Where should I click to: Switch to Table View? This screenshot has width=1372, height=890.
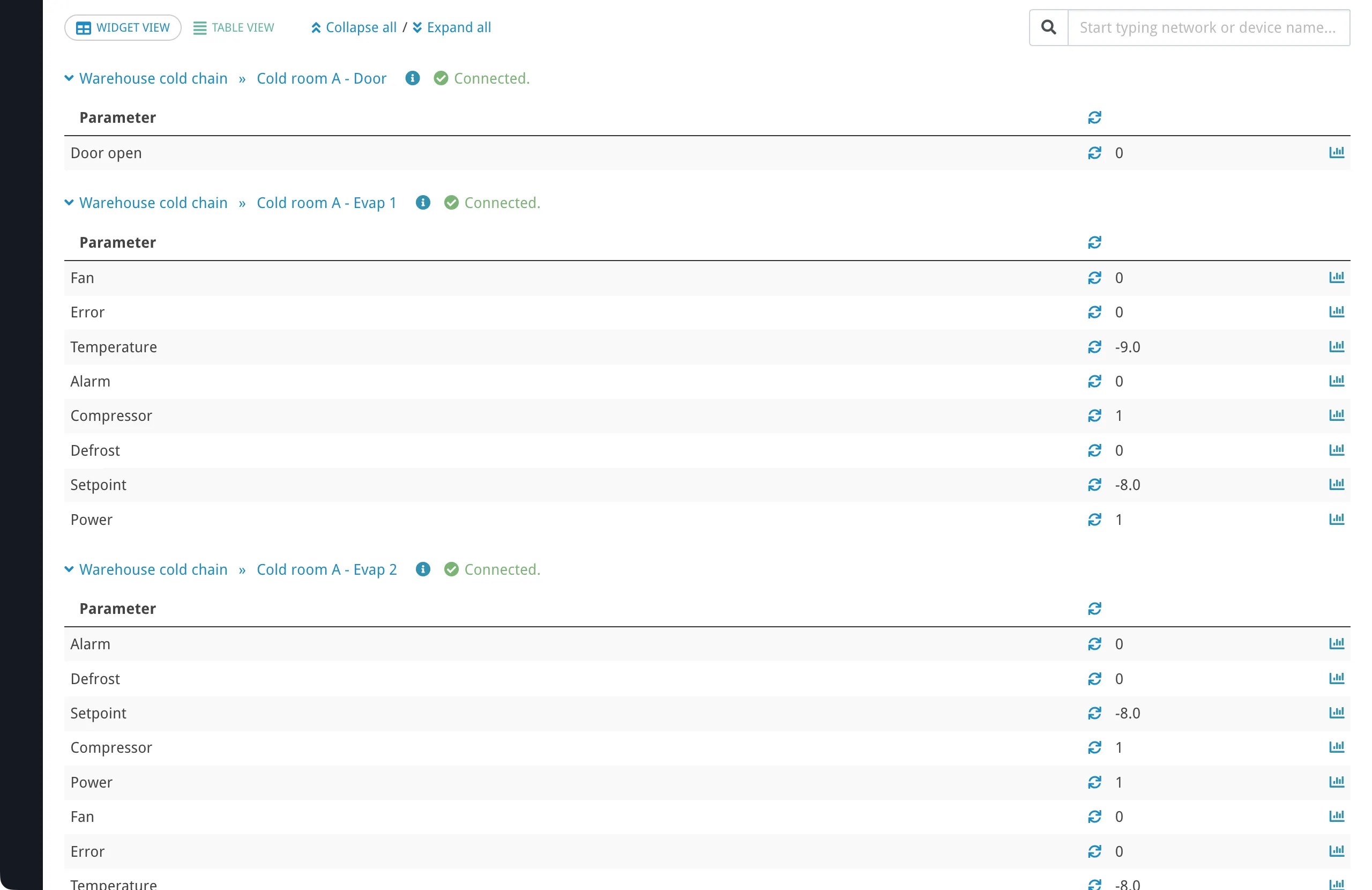(234, 28)
